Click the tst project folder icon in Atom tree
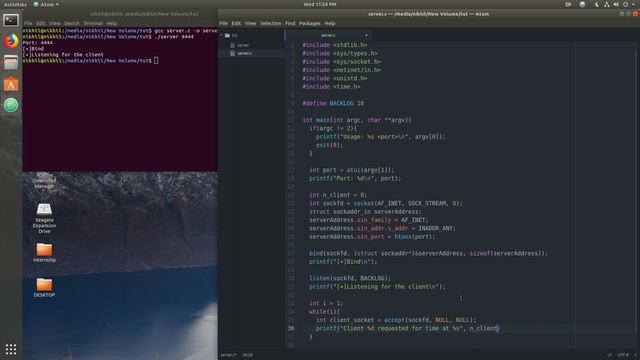 point(227,36)
